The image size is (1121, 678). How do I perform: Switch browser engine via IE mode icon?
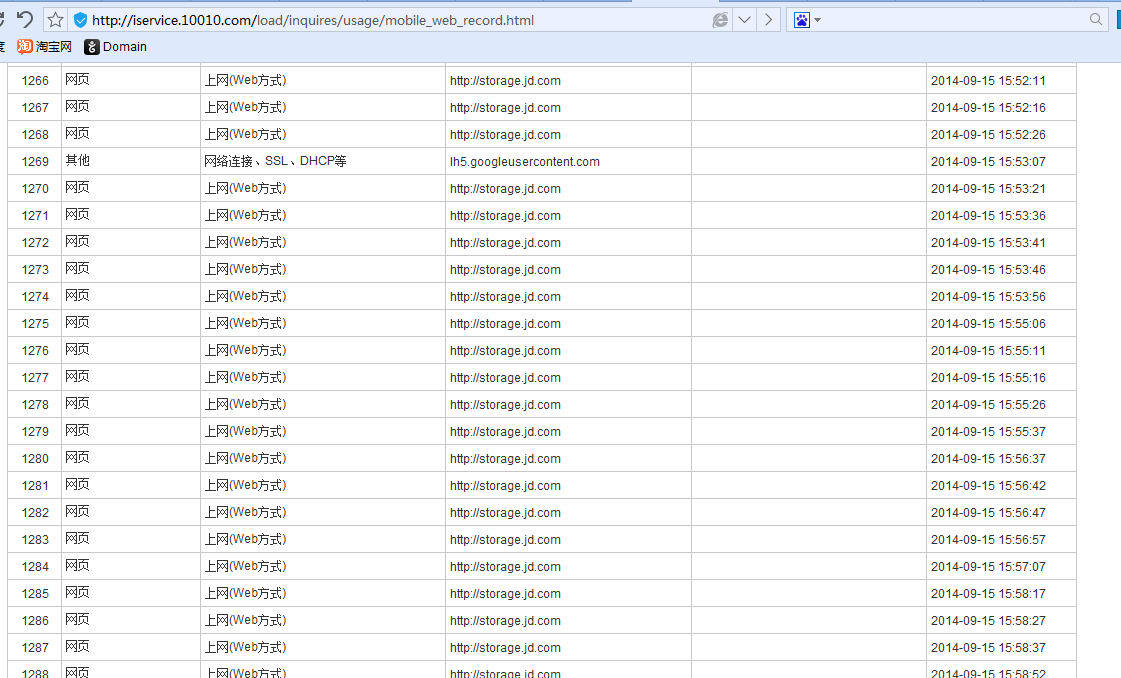pos(720,20)
